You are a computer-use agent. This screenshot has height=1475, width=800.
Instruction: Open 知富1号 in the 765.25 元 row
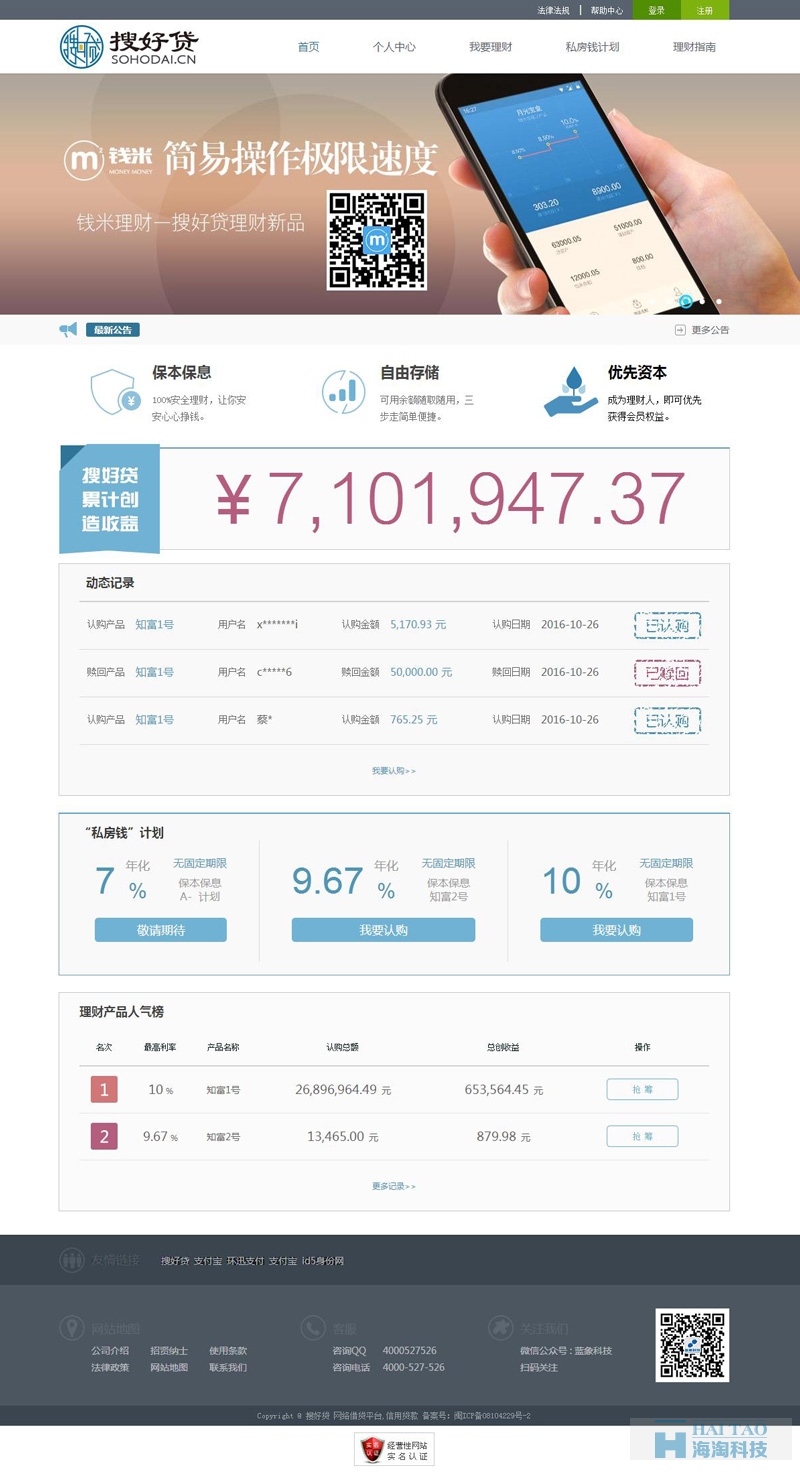click(x=155, y=720)
